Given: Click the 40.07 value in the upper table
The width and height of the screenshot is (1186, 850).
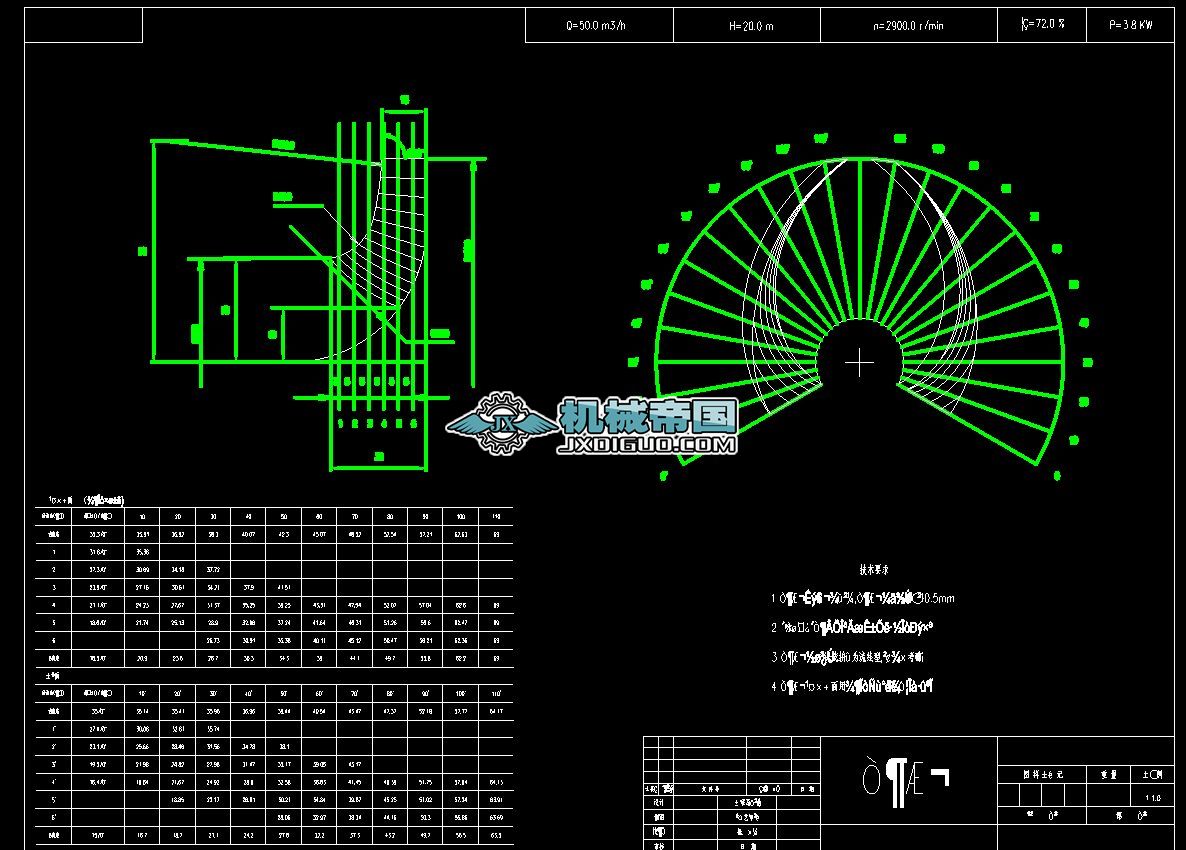Looking at the screenshot, I should click(x=248, y=535).
